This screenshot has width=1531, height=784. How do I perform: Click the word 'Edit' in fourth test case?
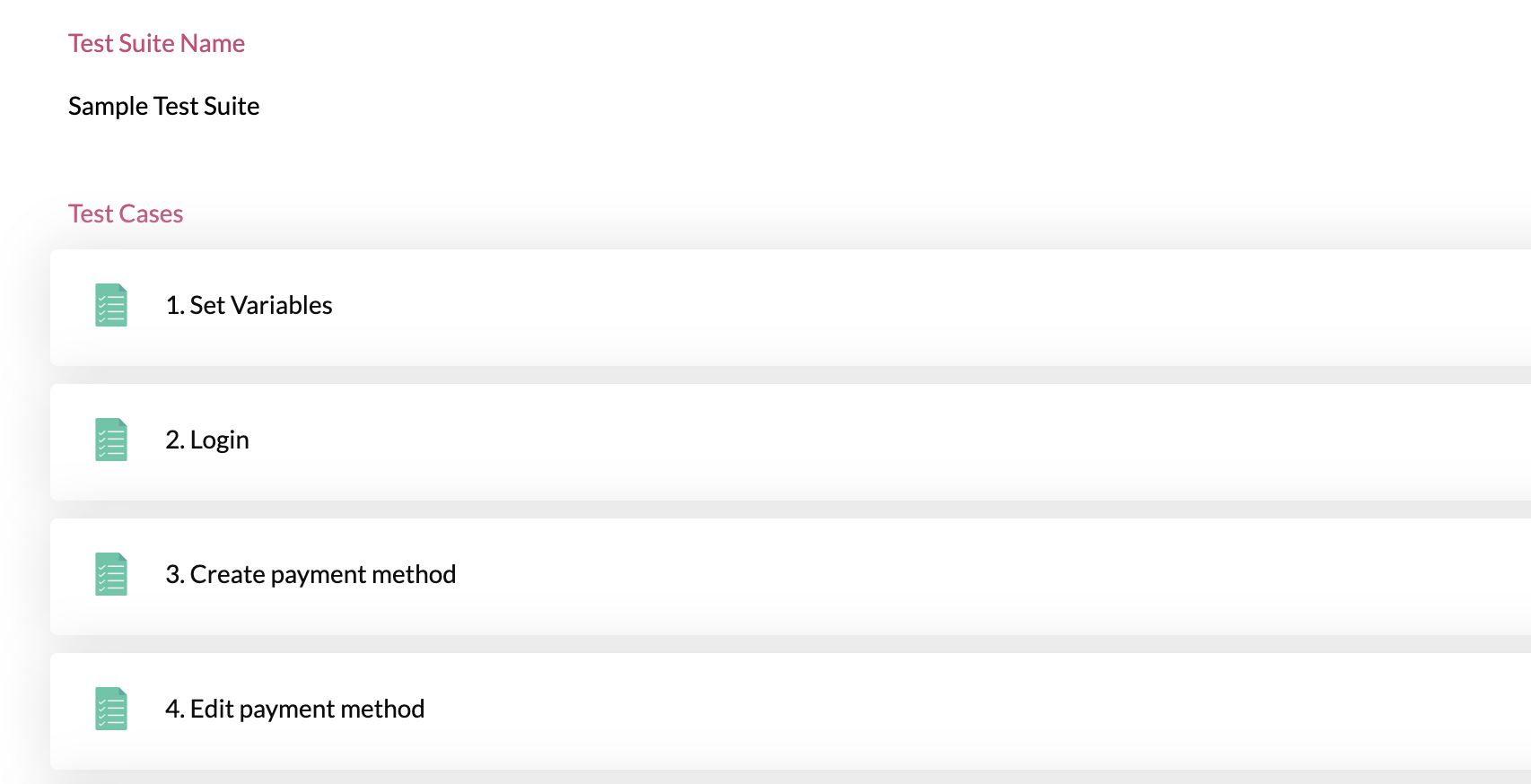coord(212,709)
